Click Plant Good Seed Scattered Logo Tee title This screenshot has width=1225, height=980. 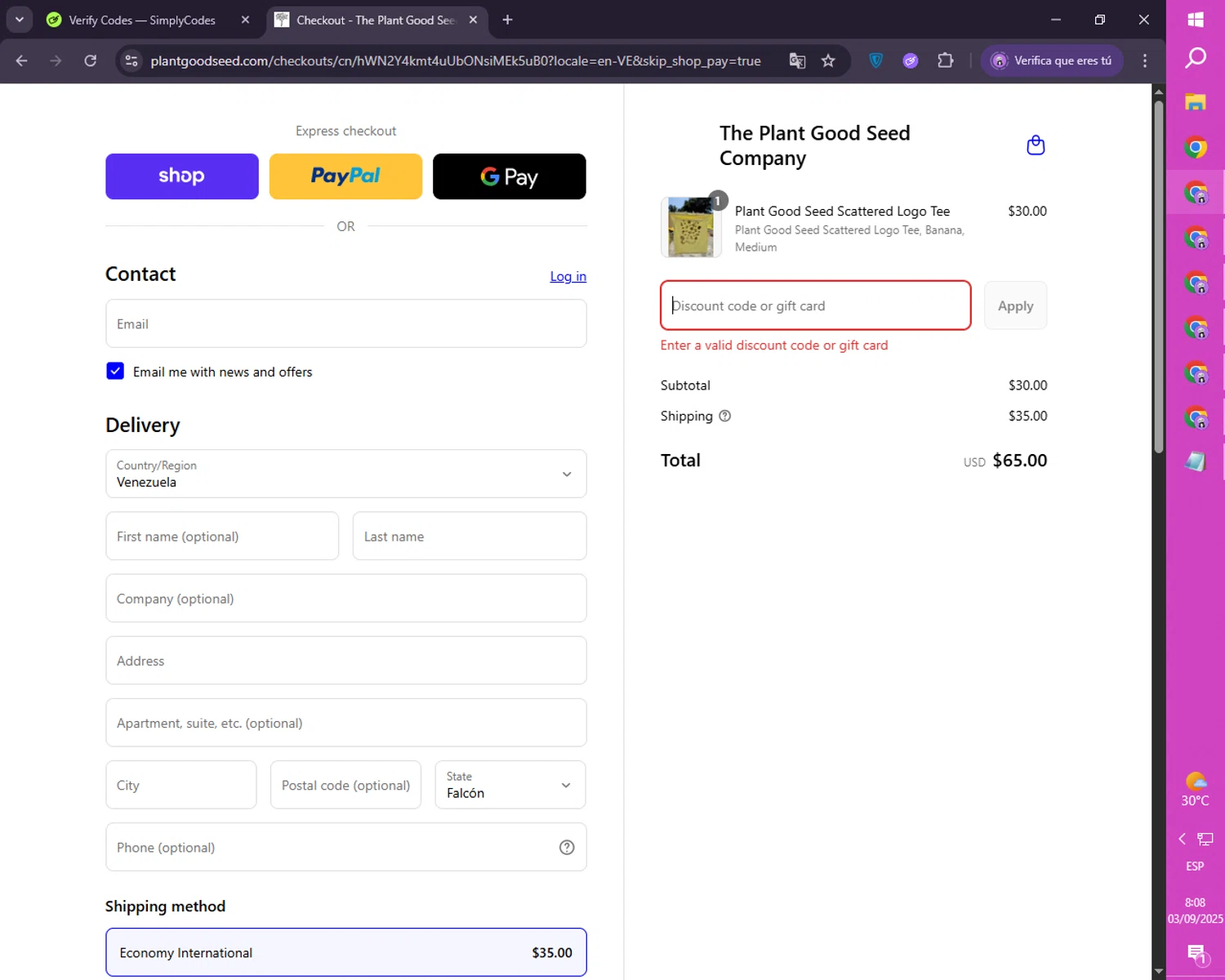(842, 211)
